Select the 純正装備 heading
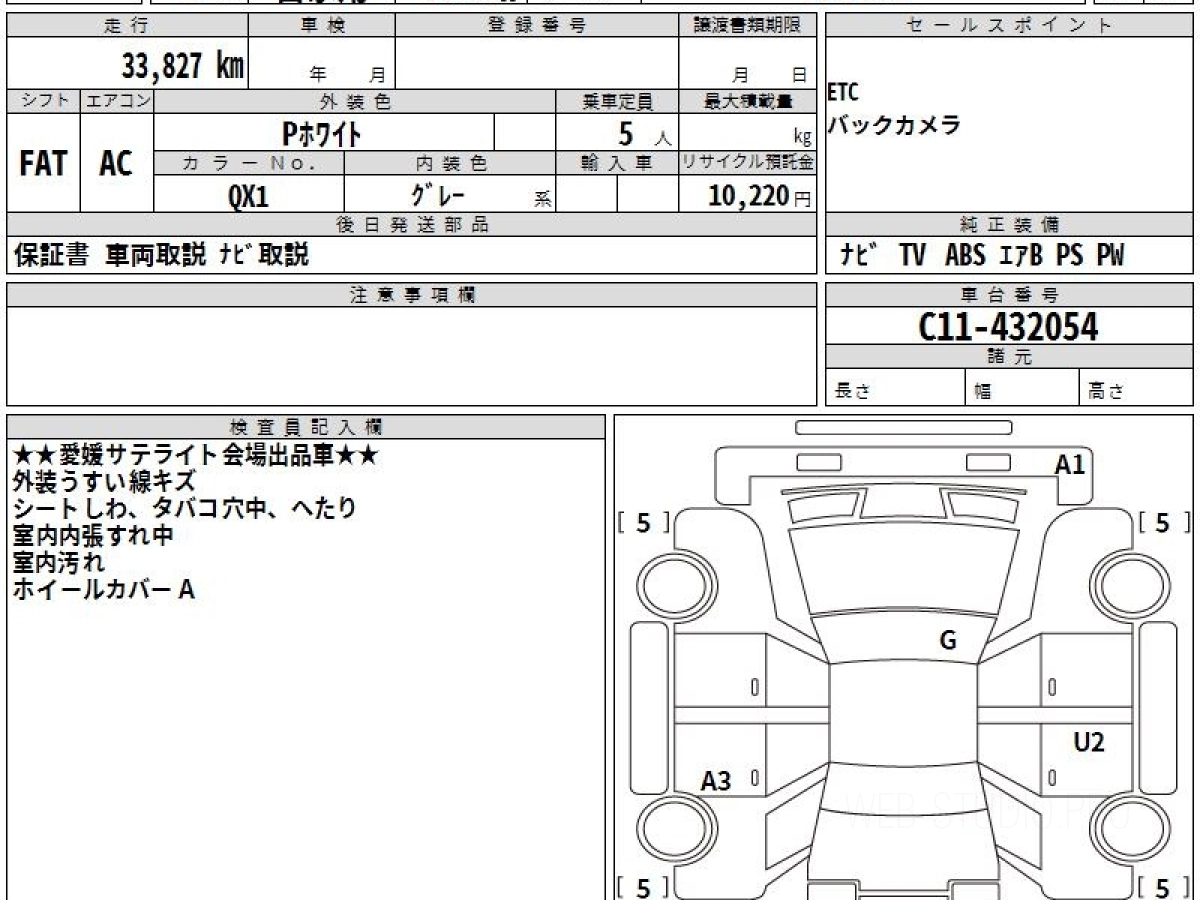The image size is (1200, 900). (x=1010, y=225)
